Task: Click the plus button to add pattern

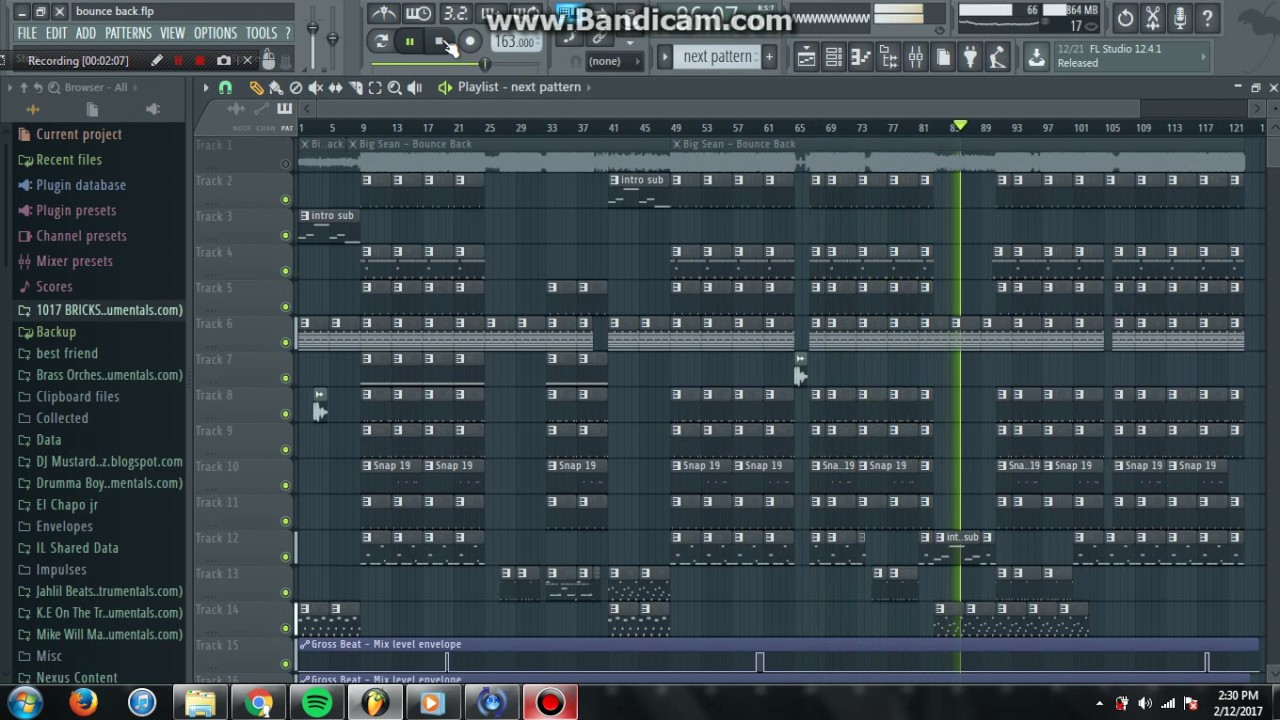Action: 769,57
